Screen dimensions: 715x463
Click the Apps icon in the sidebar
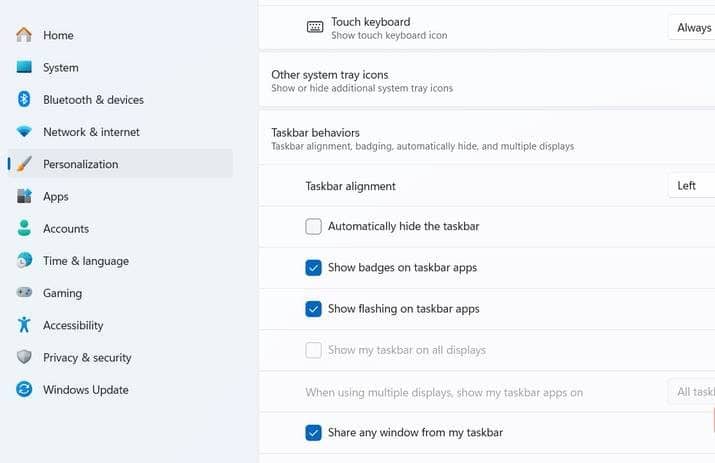[24, 196]
